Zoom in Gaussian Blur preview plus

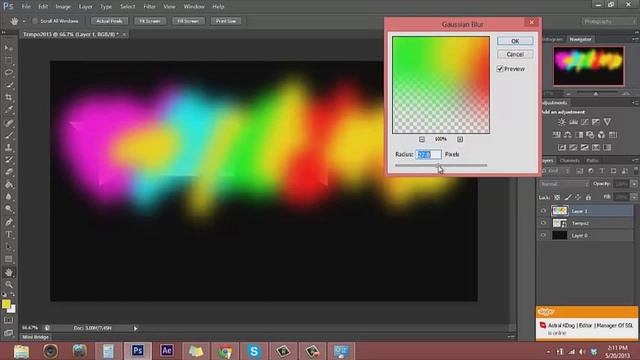click(460, 139)
